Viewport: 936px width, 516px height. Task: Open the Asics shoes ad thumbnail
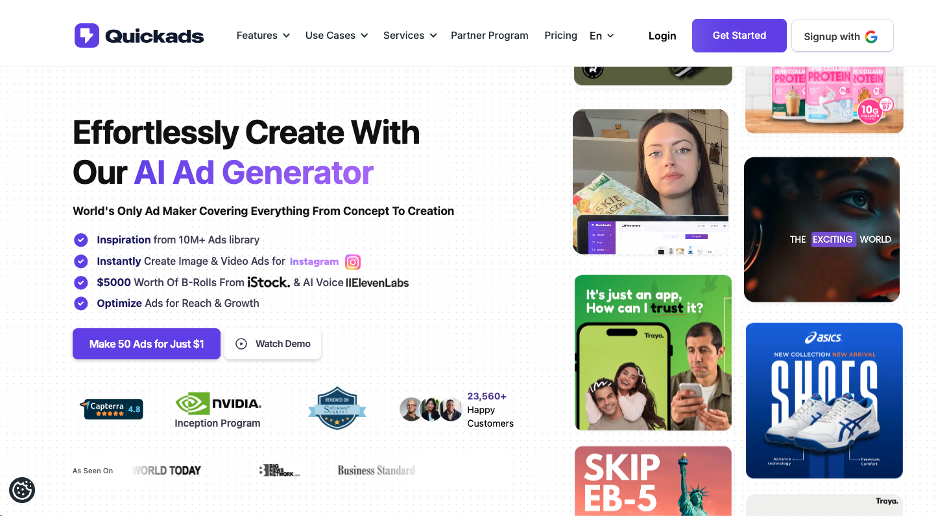(824, 401)
